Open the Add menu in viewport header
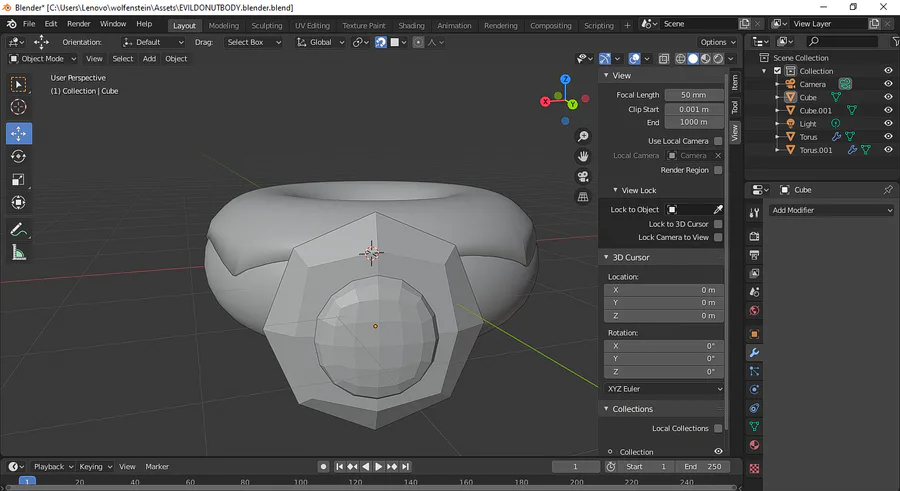Image resolution: width=900 pixels, height=491 pixels. (149, 59)
